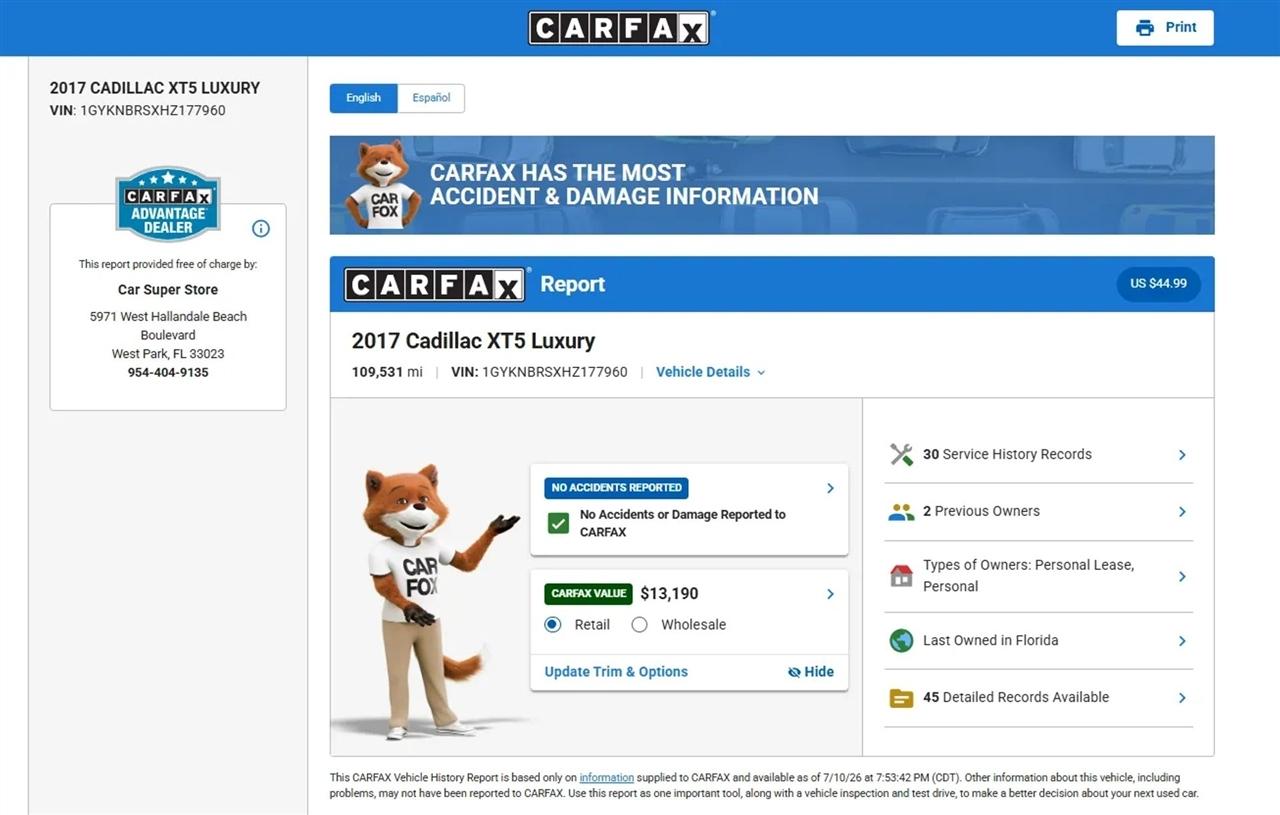The width and height of the screenshot is (1280, 815).
Task: Click the house Types of Owners icon
Action: [x=901, y=576]
